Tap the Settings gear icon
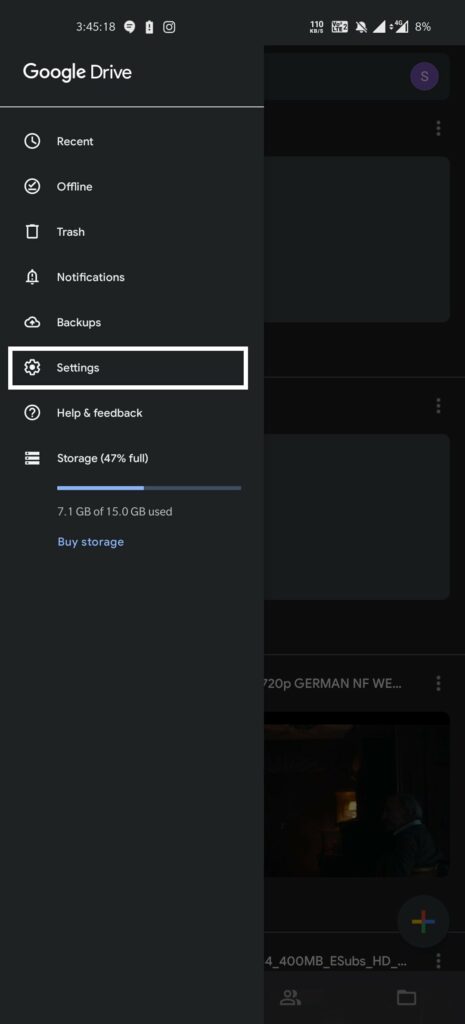The height and width of the screenshot is (1024, 465). click(32, 368)
